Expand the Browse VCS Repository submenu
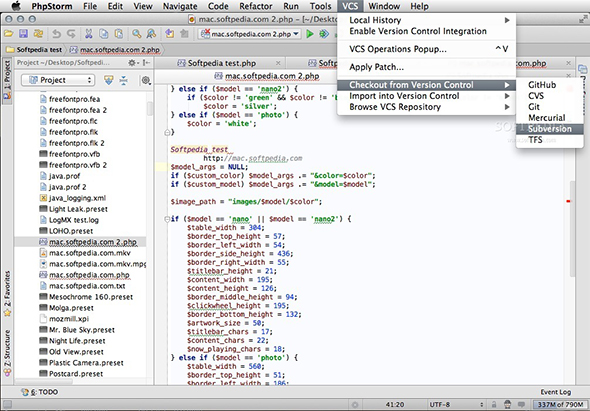Viewport: 590px width, 411px height. 426,107
